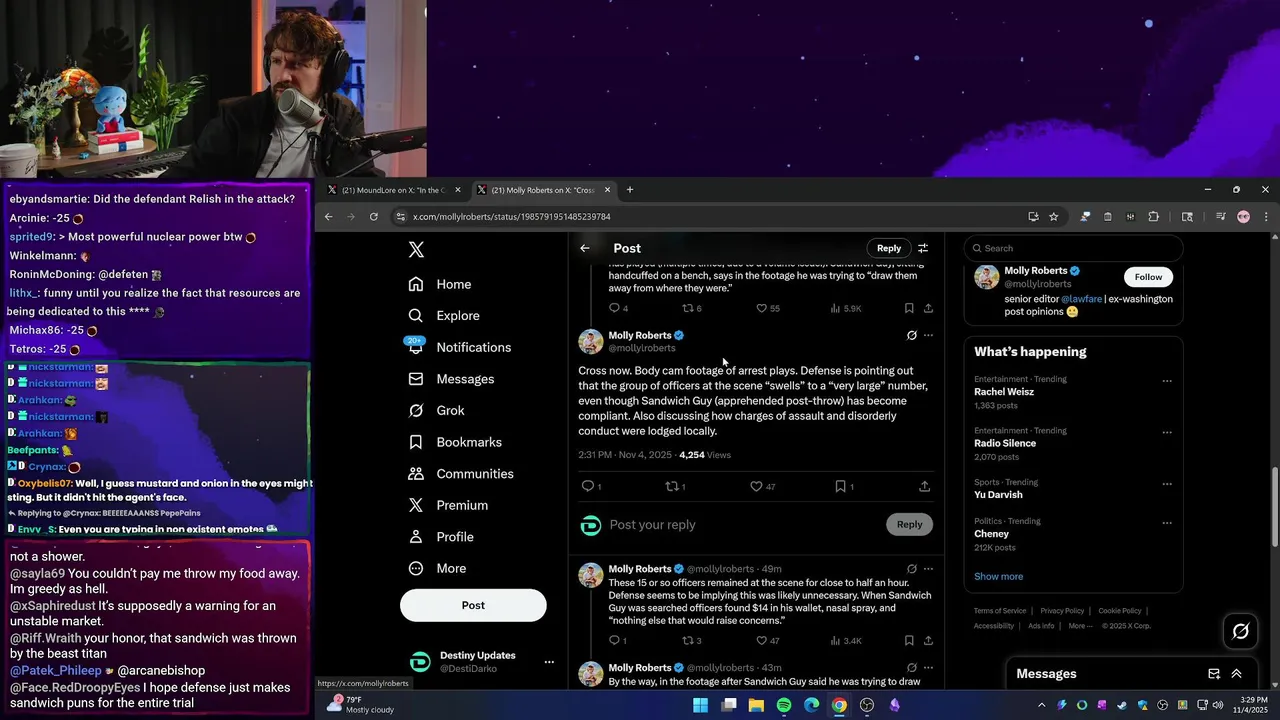Screen dimensions: 1280x720
Task: Like the 49m post about 15 officers
Action: pyautogui.click(x=762, y=640)
